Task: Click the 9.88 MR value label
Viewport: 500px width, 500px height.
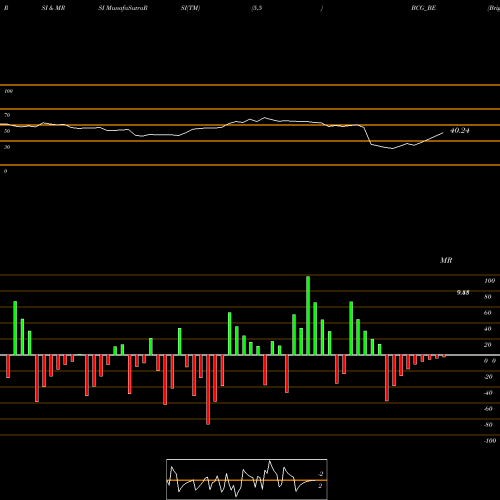Action: point(463,293)
